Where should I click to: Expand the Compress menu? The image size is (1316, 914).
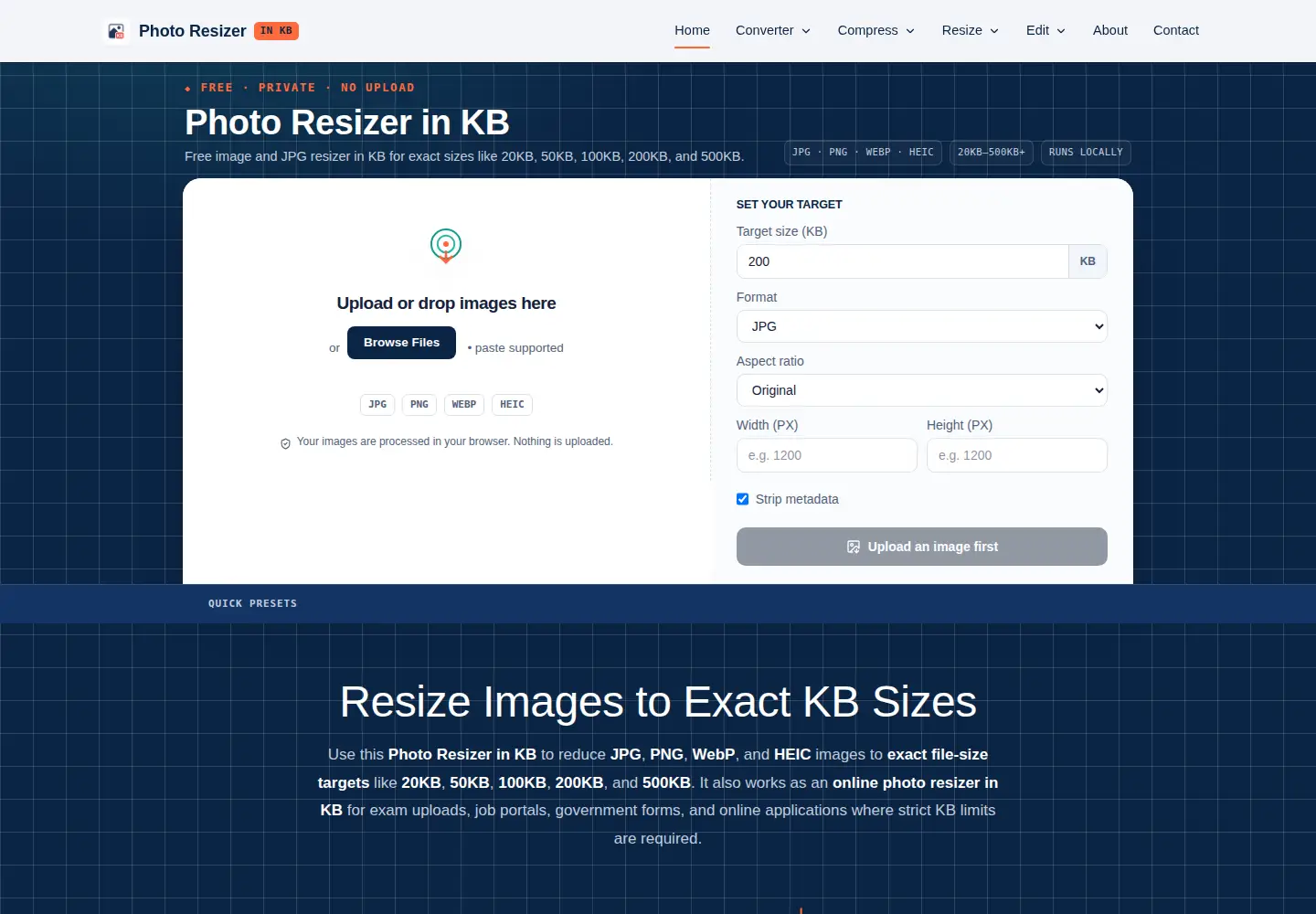point(876,30)
